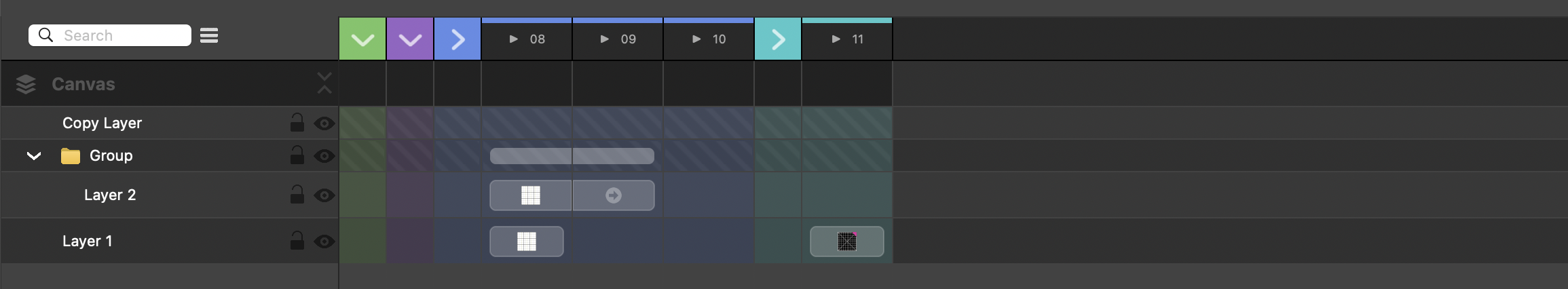Select frame 11 header
Viewport: 1568px width, 289px height.
(x=857, y=39)
